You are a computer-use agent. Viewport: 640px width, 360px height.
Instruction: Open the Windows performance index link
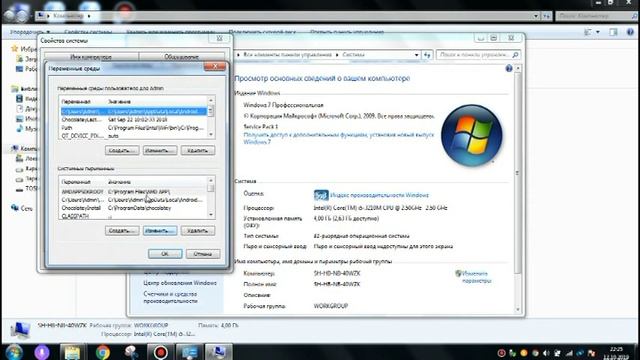pyautogui.click(x=379, y=195)
